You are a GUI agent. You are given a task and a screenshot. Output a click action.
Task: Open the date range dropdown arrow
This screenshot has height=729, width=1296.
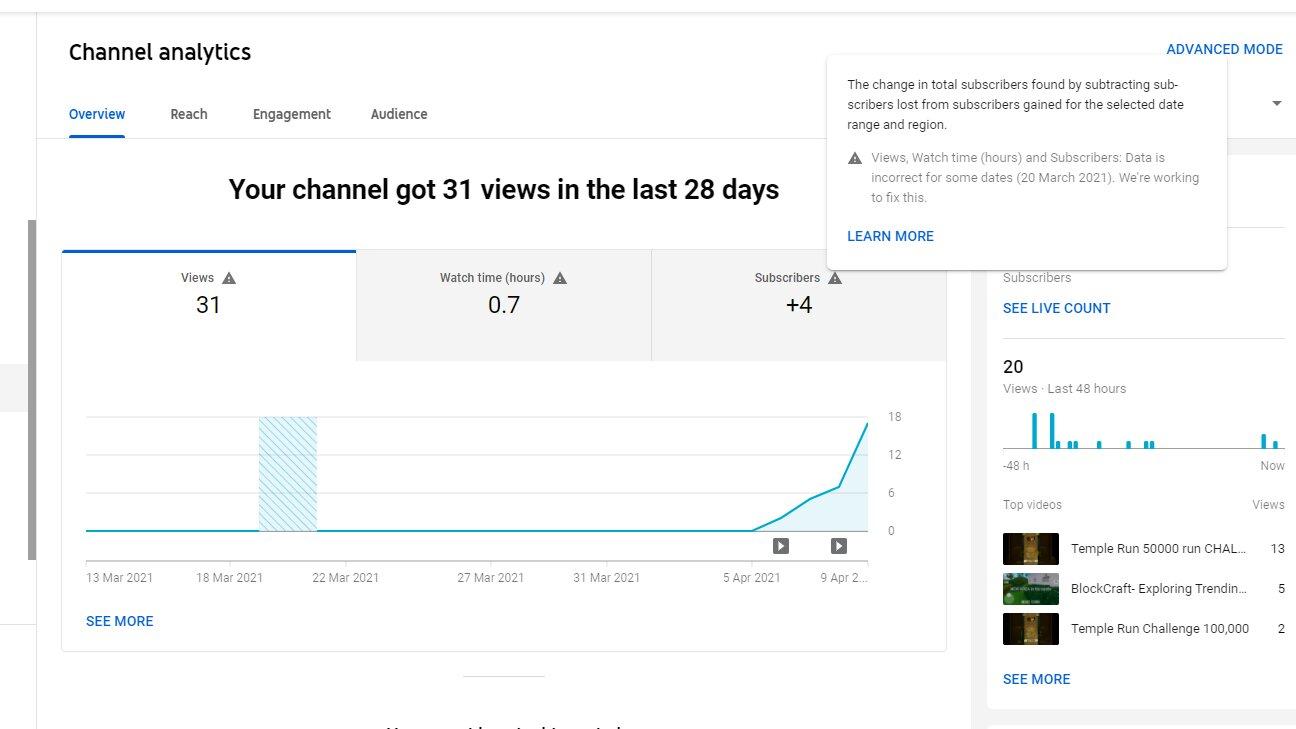(x=1277, y=104)
